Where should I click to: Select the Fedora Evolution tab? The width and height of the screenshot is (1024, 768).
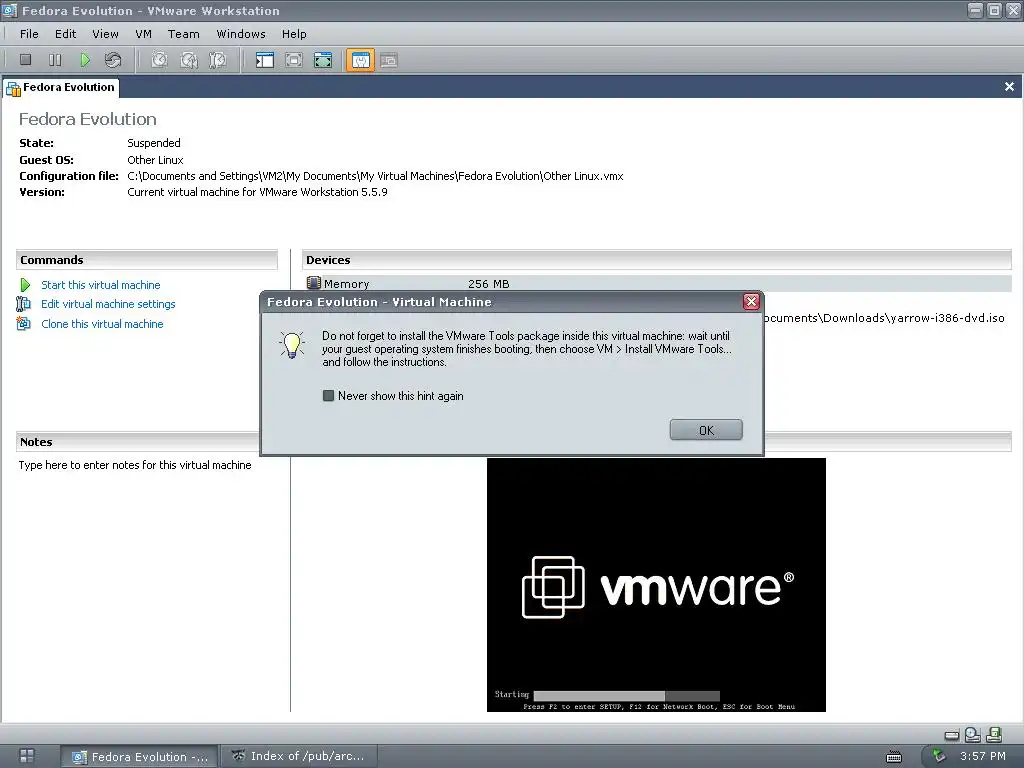[61, 88]
